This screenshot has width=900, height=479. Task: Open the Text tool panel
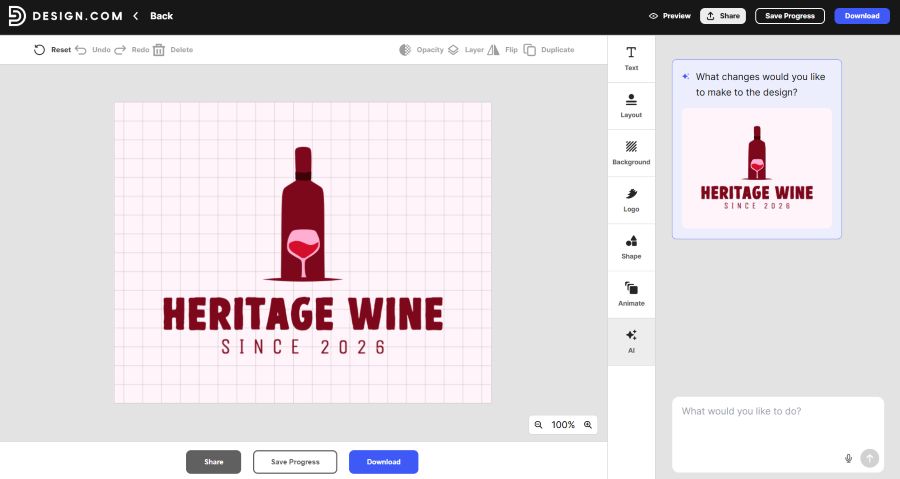[631, 59]
